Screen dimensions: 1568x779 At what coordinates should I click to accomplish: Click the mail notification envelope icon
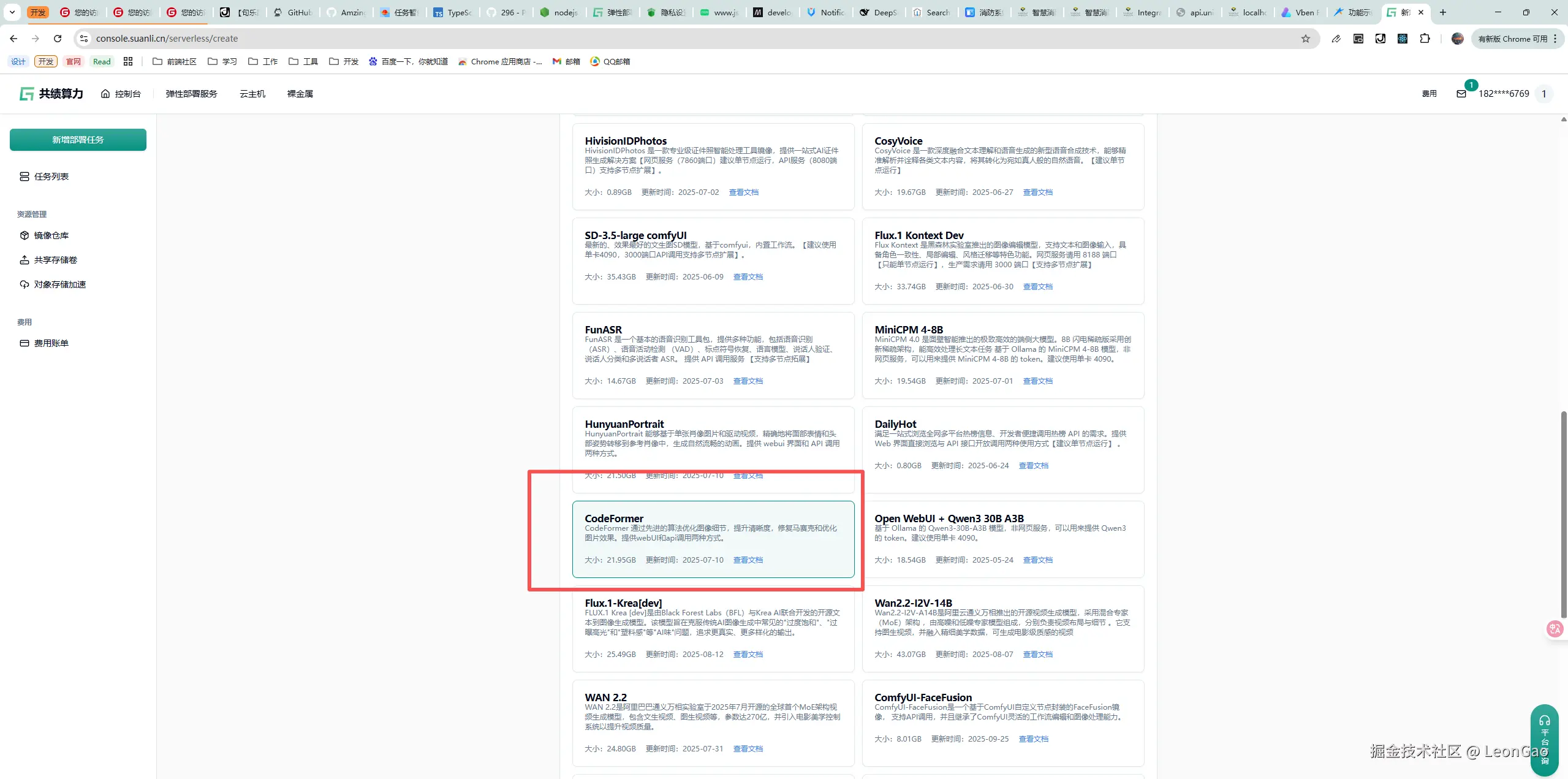(x=1461, y=94)
